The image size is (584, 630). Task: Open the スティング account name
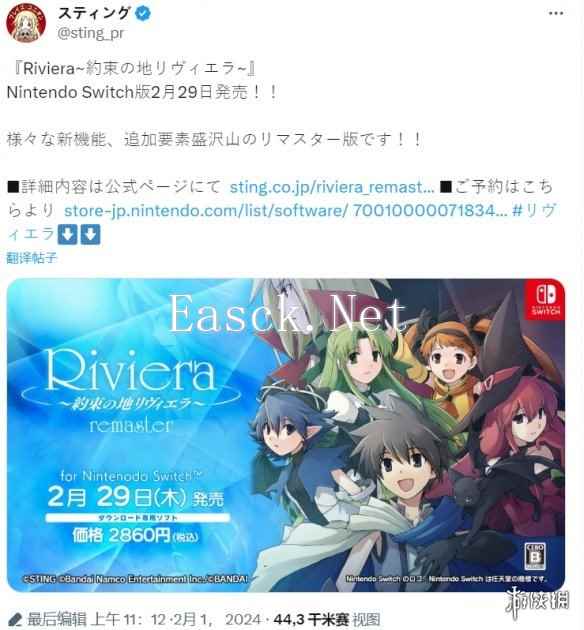pos(94,13)
